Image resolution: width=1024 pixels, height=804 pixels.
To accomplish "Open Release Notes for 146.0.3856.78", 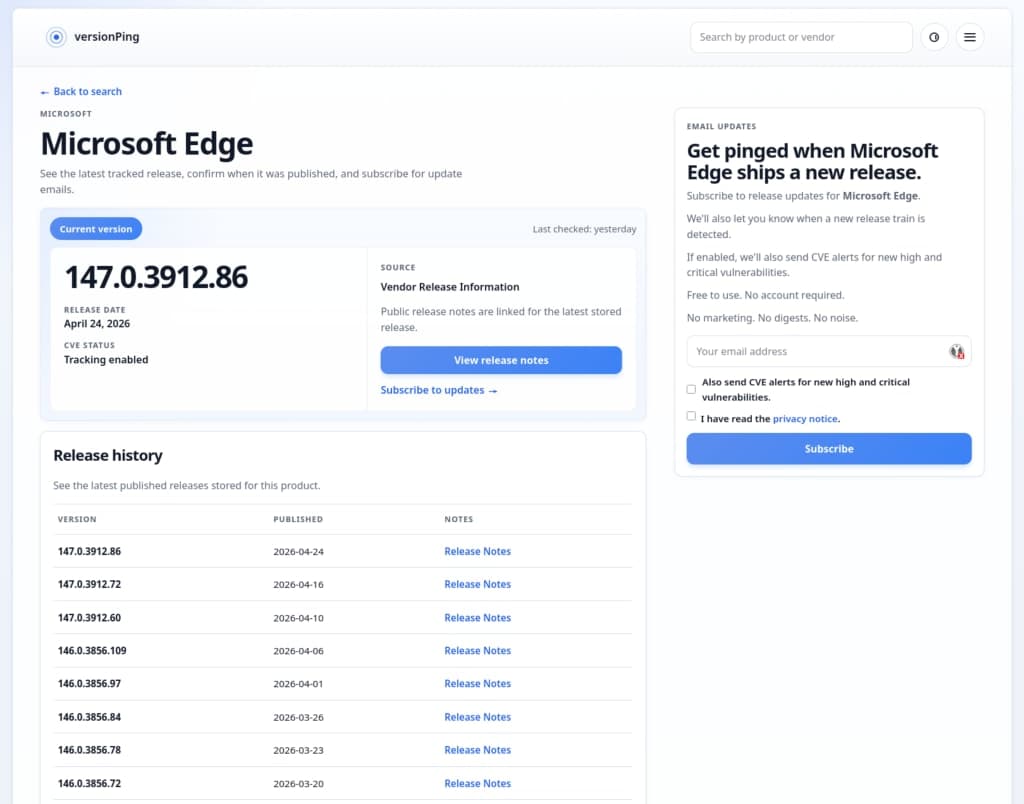I will coord(477,750).
